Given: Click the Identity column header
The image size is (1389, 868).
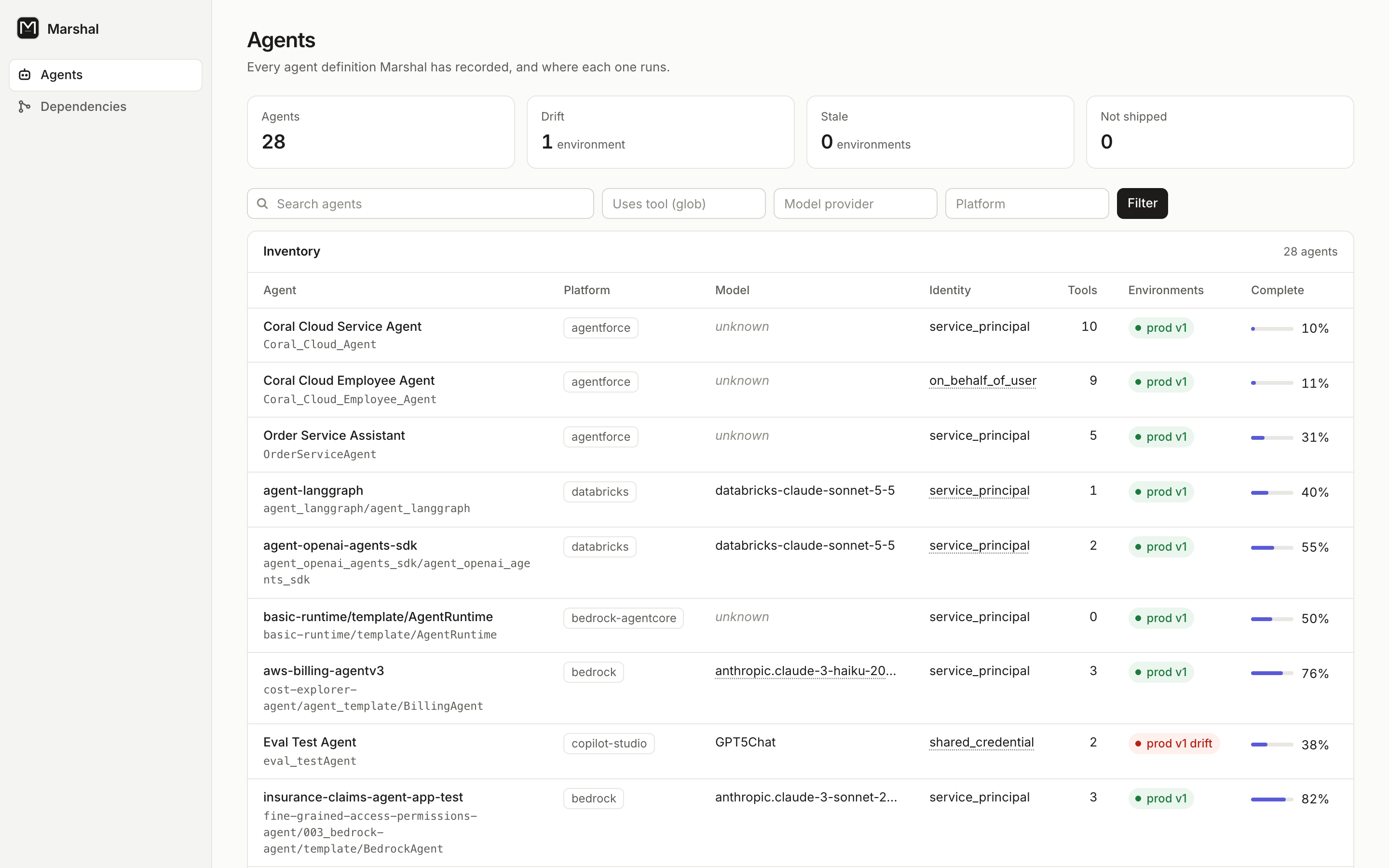Looking at the screenshot, I should click(x=950, y=290).
